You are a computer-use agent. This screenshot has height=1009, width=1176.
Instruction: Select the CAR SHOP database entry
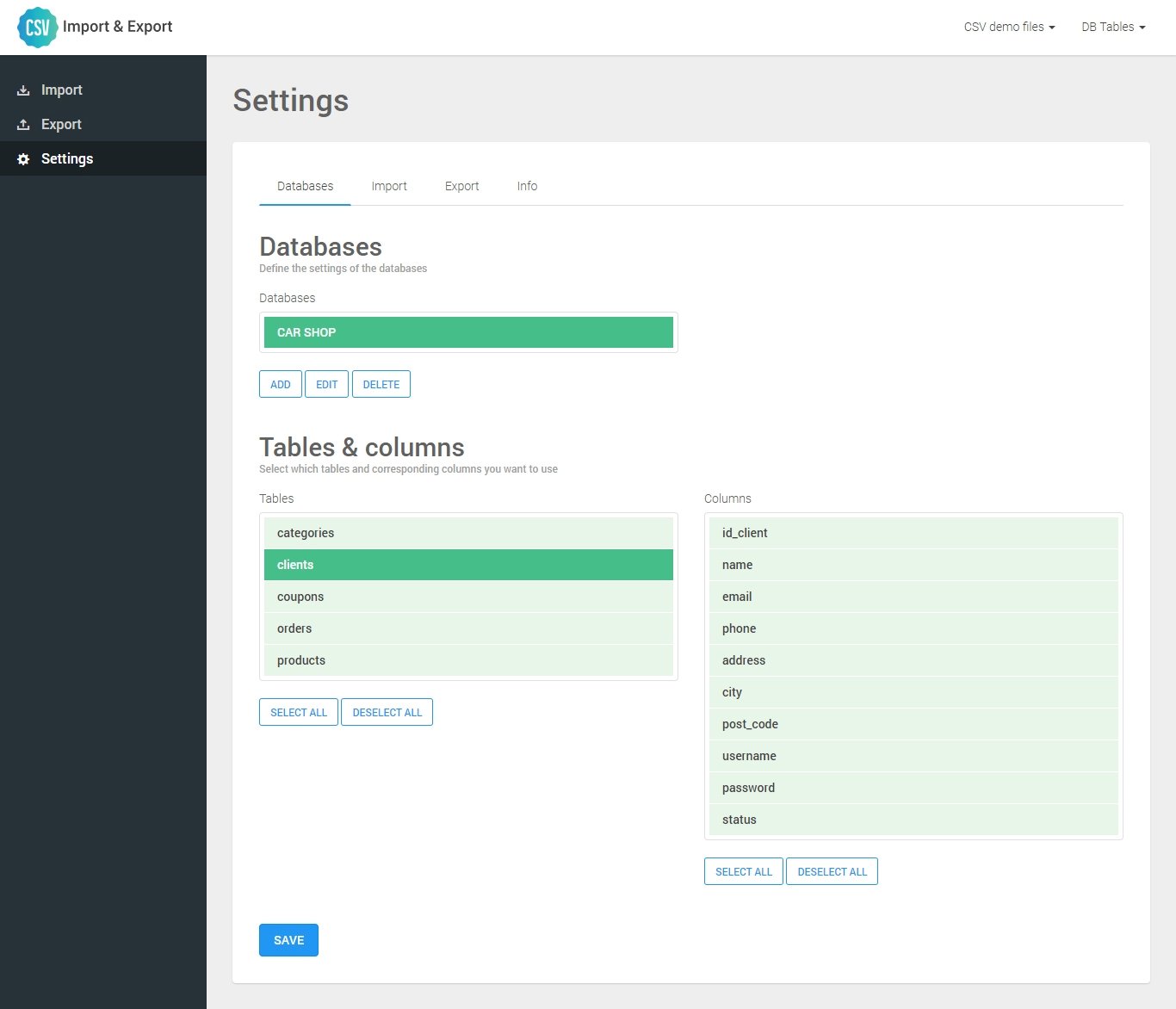(468, 332)
